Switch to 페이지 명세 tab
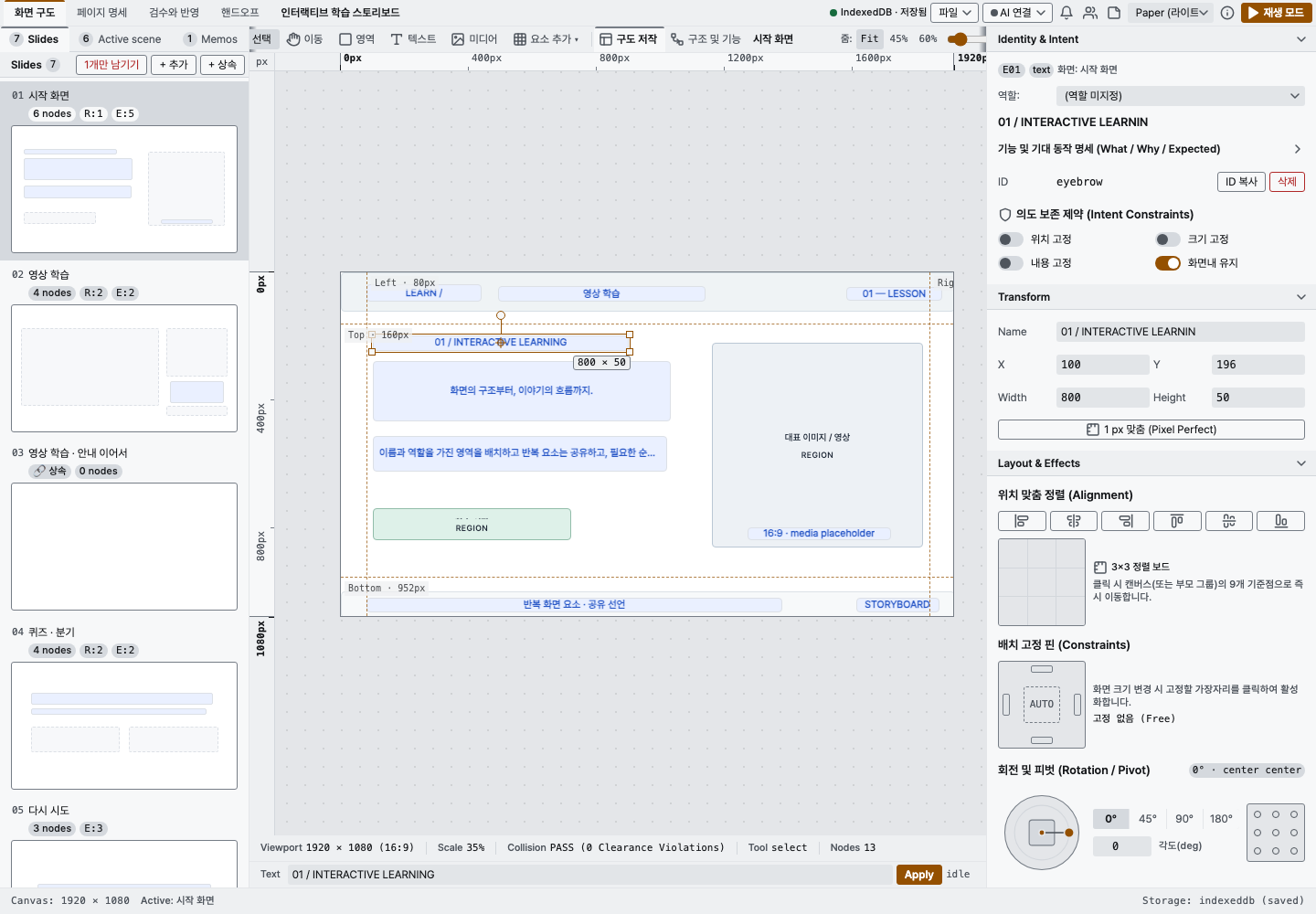The image size is (1316, 914). (x=102, y=13)
